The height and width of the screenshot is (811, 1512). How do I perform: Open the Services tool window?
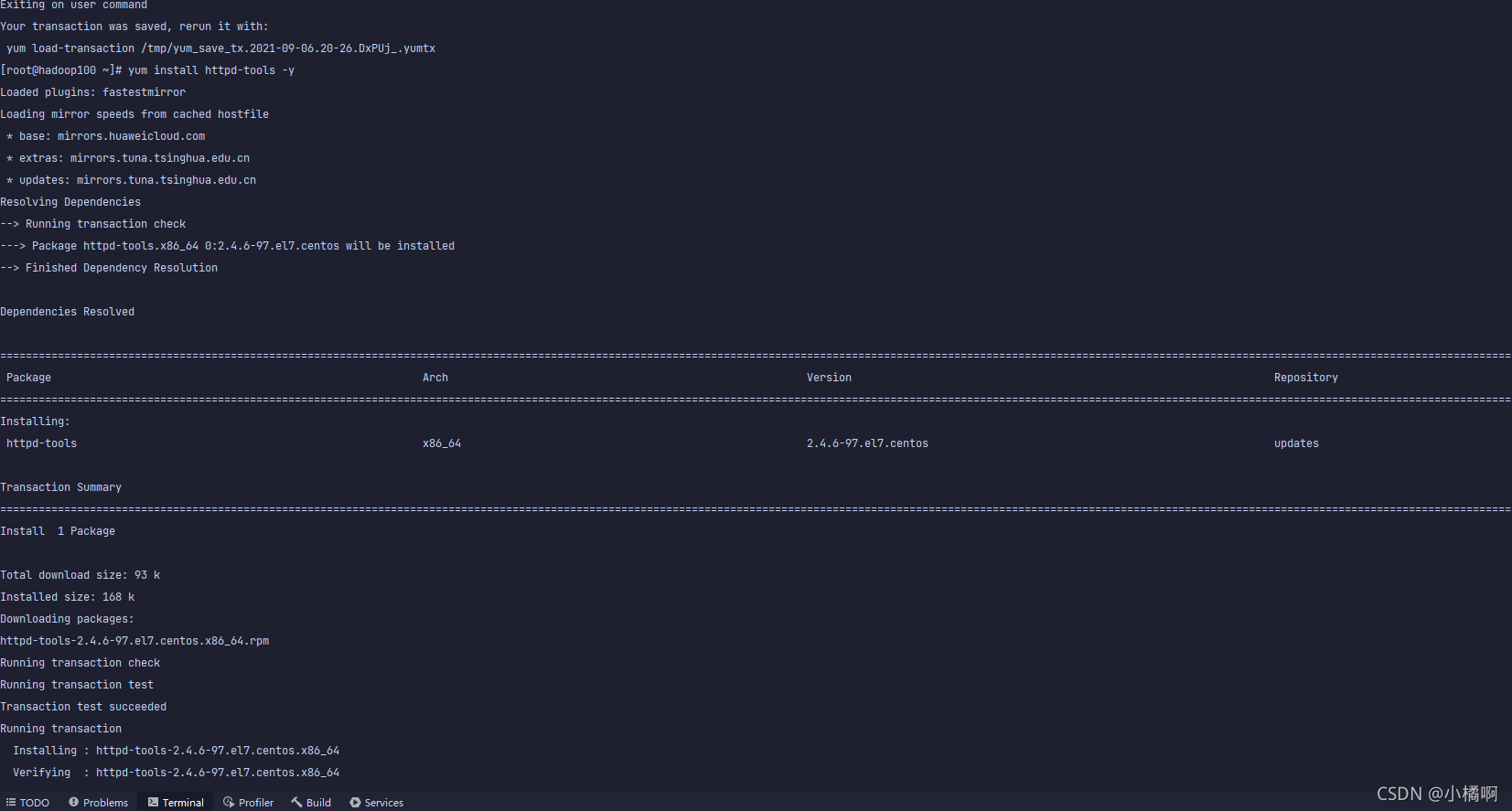(376, 802)
